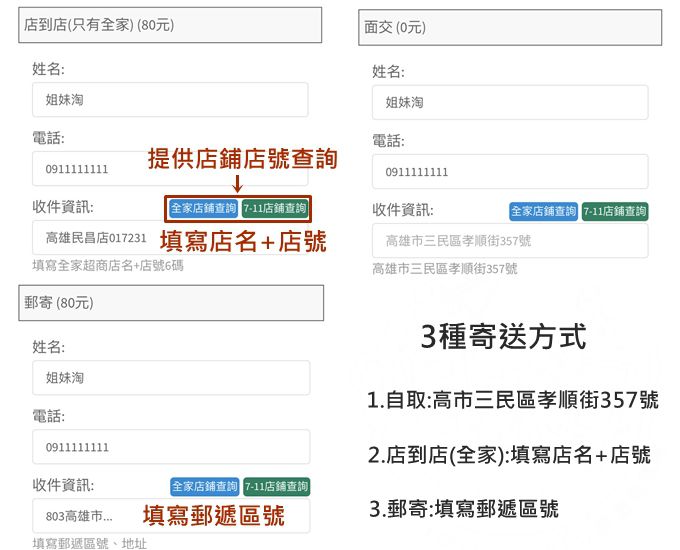Click the 姓名: label in the 店到店 form

(49, 69)
